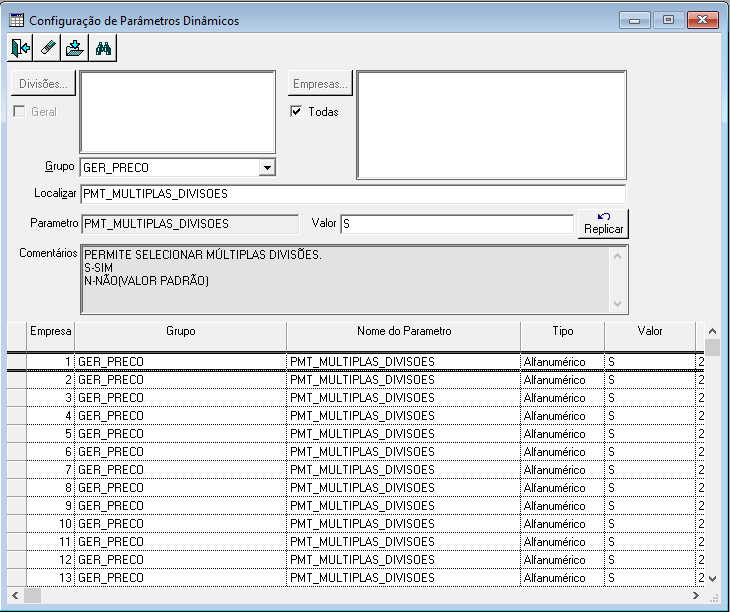
Task: Select Alfanumérico cell in Empresa 2 row
Action: [x=562, y=380]
